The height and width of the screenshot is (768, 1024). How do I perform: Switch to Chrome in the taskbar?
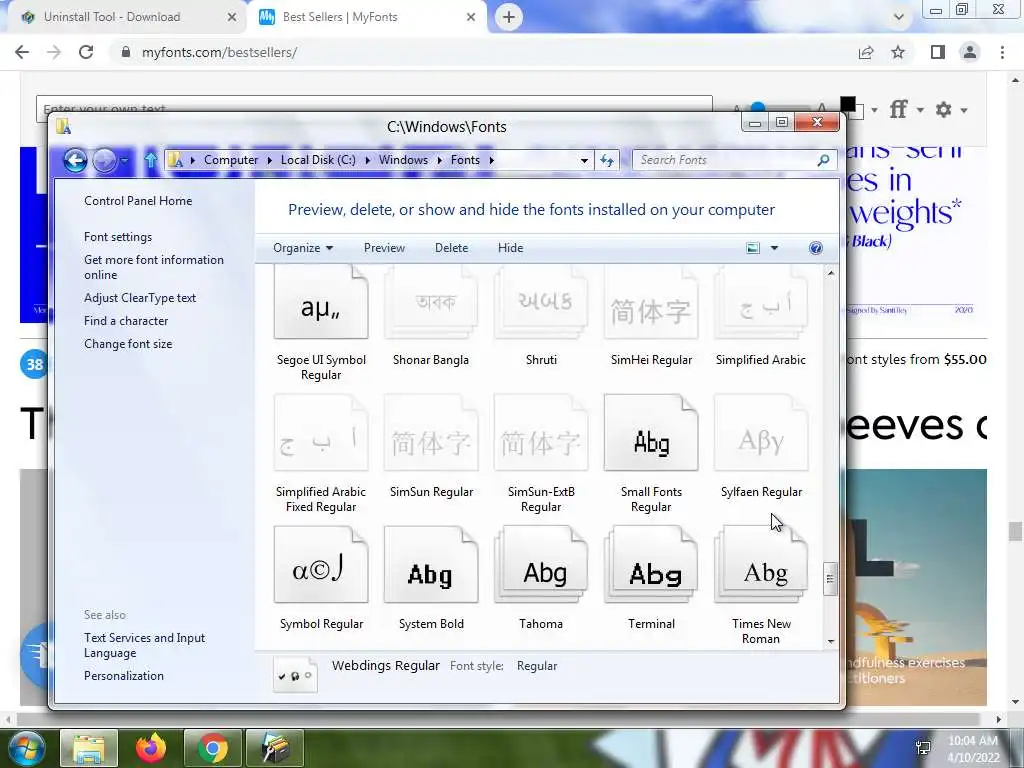(212, 748)
